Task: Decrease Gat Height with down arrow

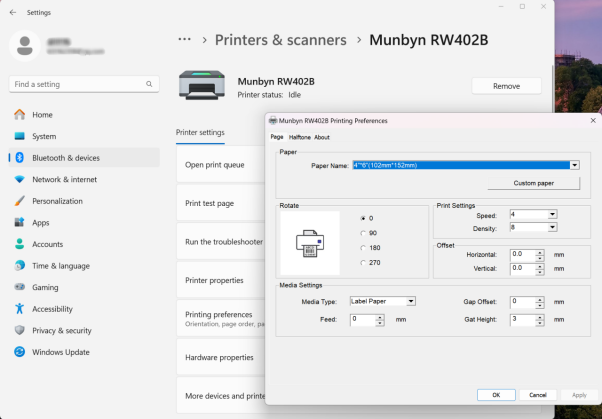Action: (x=540, y=323)
